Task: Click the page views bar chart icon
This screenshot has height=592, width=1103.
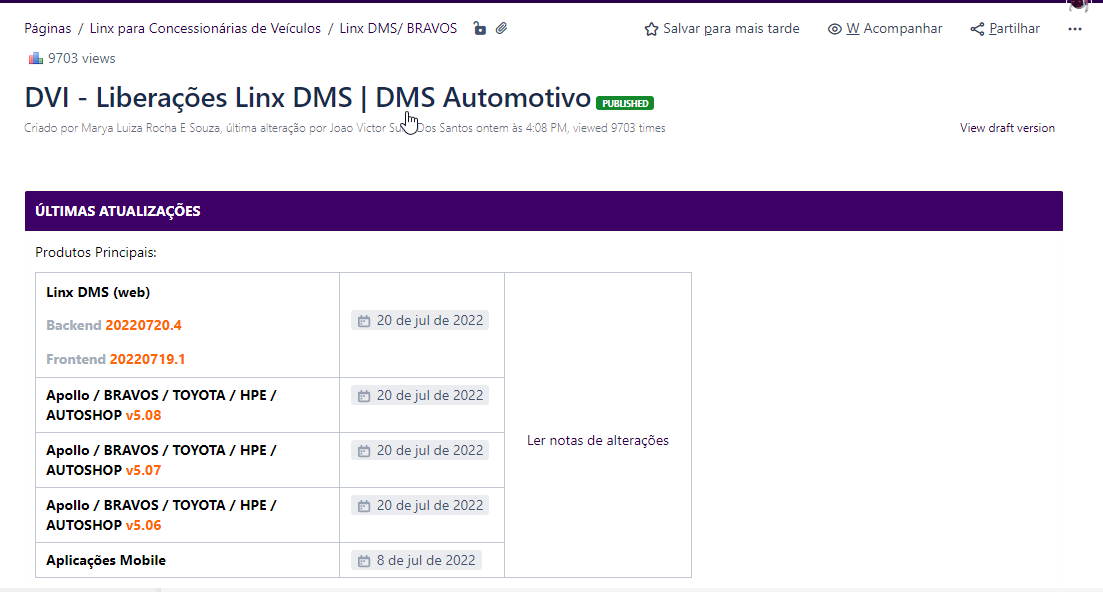Action: pyautogui.click(x=35, y=58)
